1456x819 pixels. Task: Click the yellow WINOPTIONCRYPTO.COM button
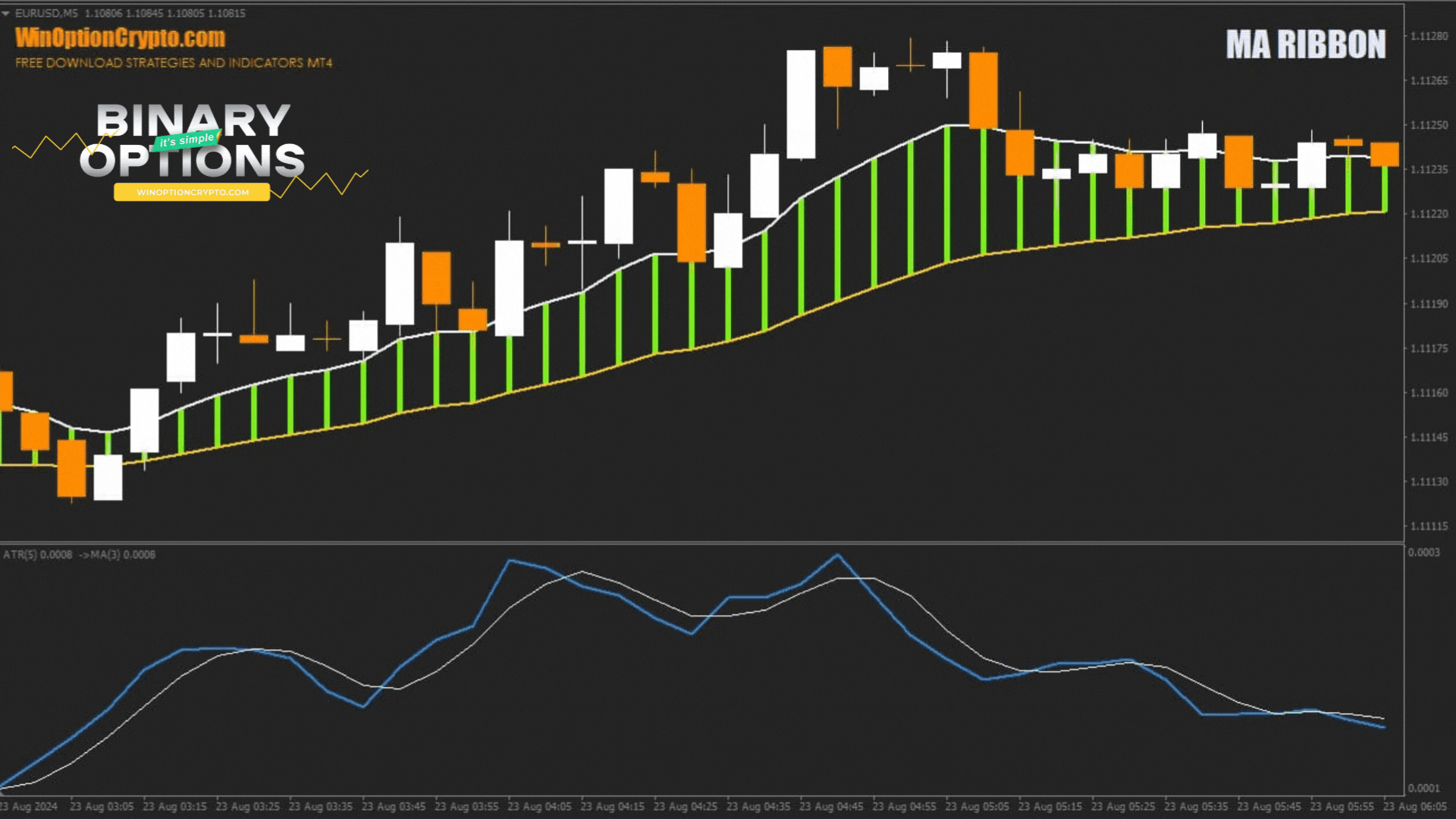(192, 193)
